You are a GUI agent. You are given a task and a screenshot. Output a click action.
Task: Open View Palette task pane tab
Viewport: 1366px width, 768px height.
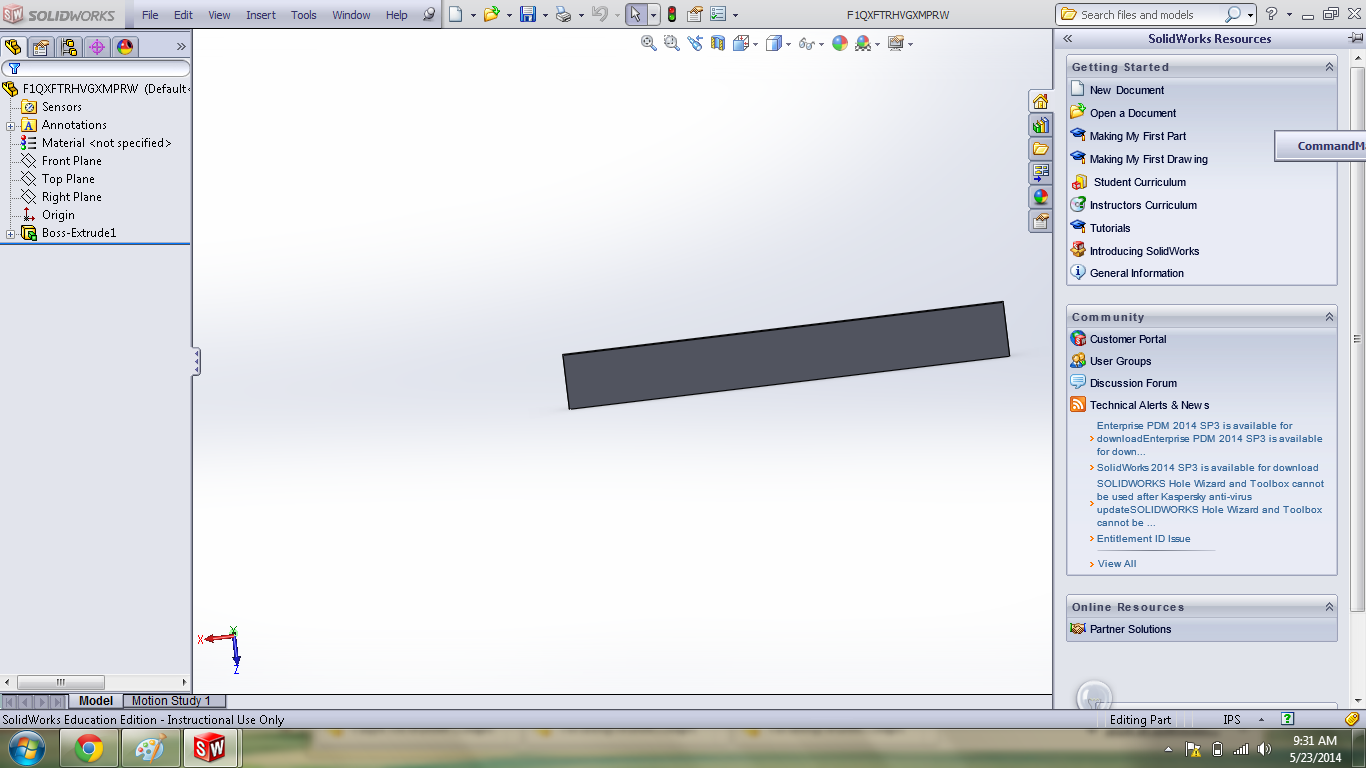[1041, 173]
